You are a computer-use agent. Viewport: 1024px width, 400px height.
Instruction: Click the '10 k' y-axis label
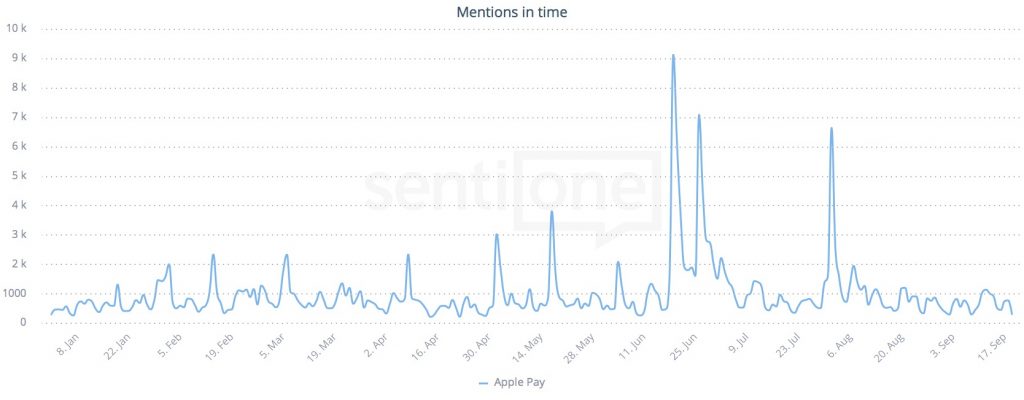pyautogui.click(x=20, y=28)
